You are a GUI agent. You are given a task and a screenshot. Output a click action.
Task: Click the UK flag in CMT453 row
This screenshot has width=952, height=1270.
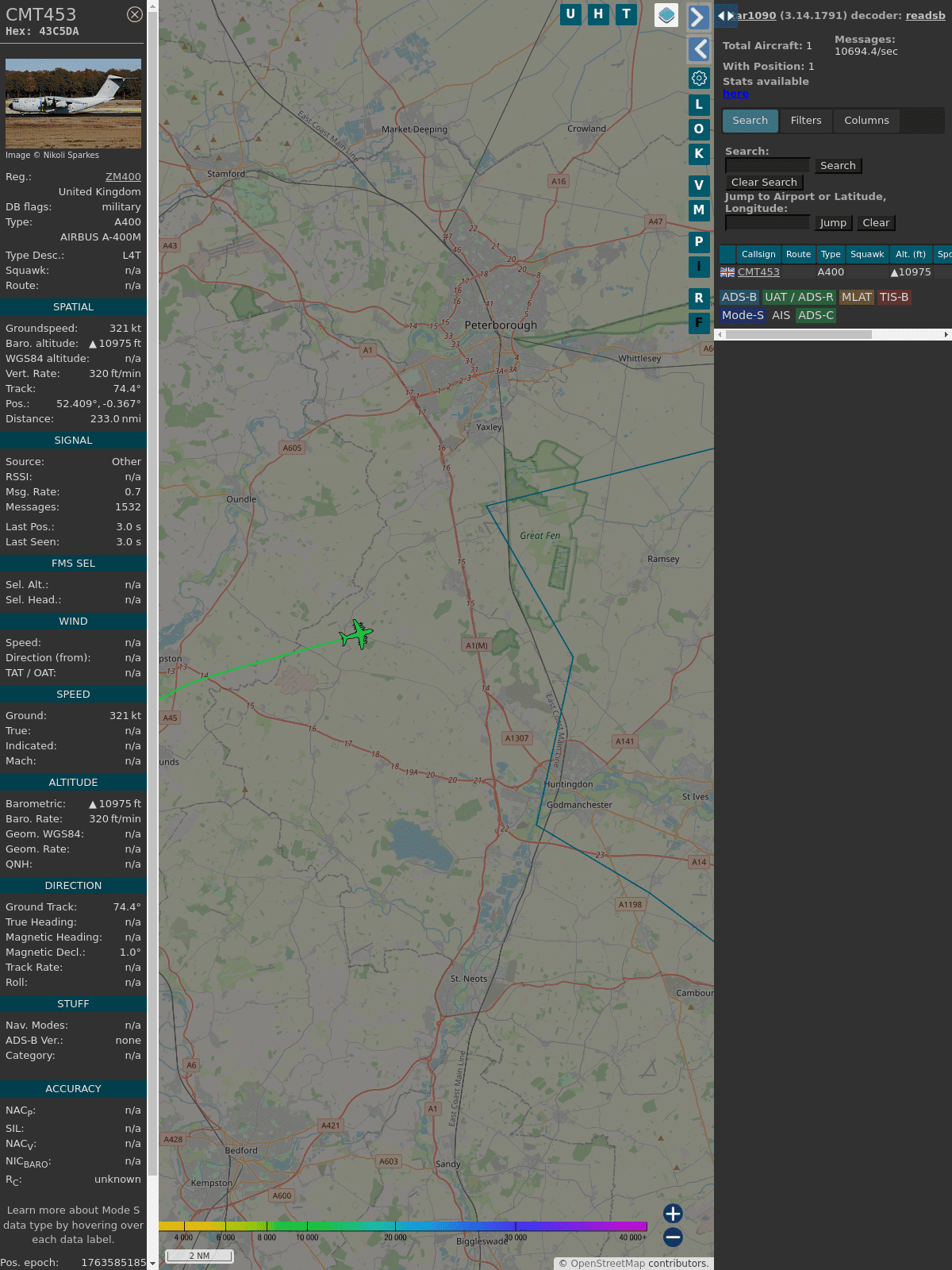(727, 271)
